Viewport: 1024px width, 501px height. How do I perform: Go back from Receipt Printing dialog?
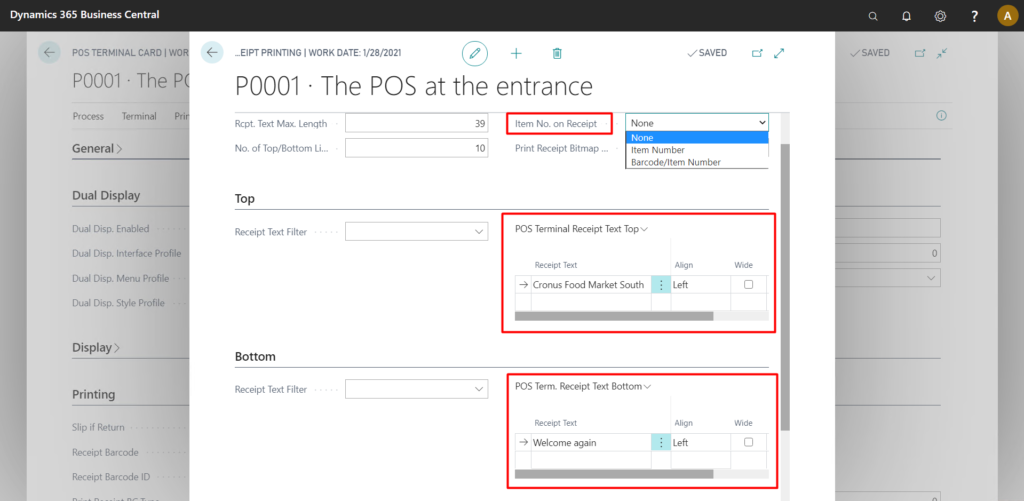(x=212, y=53)
